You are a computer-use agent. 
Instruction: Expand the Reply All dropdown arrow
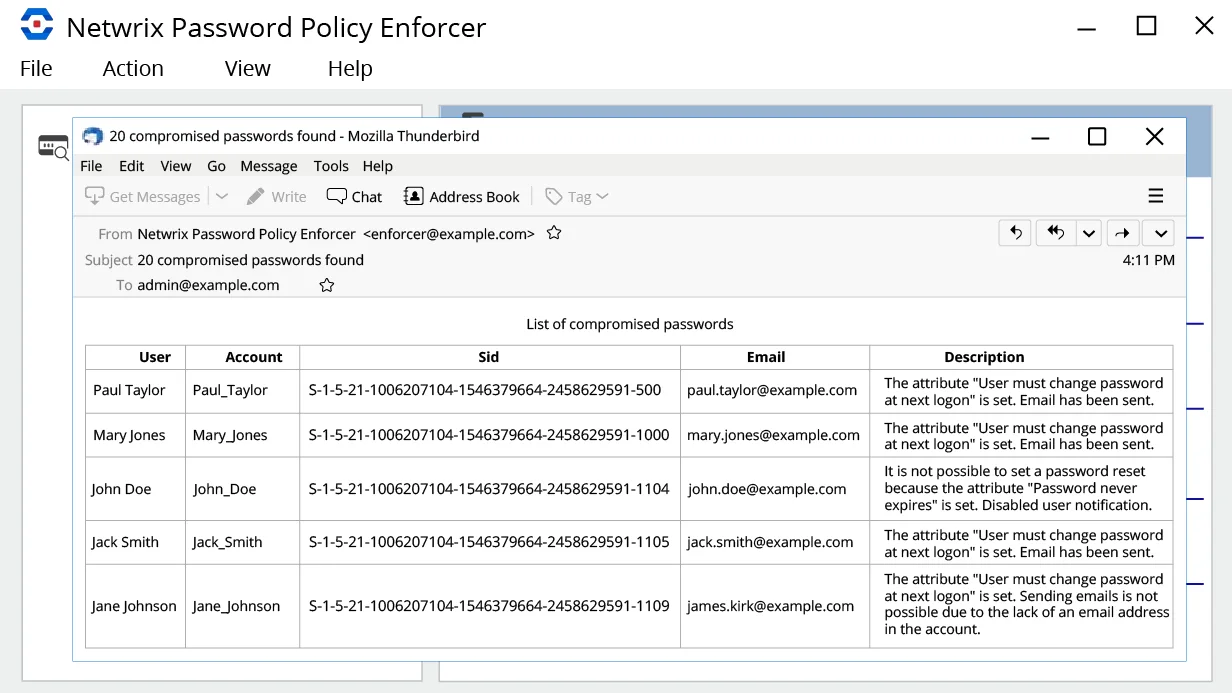1089,233
